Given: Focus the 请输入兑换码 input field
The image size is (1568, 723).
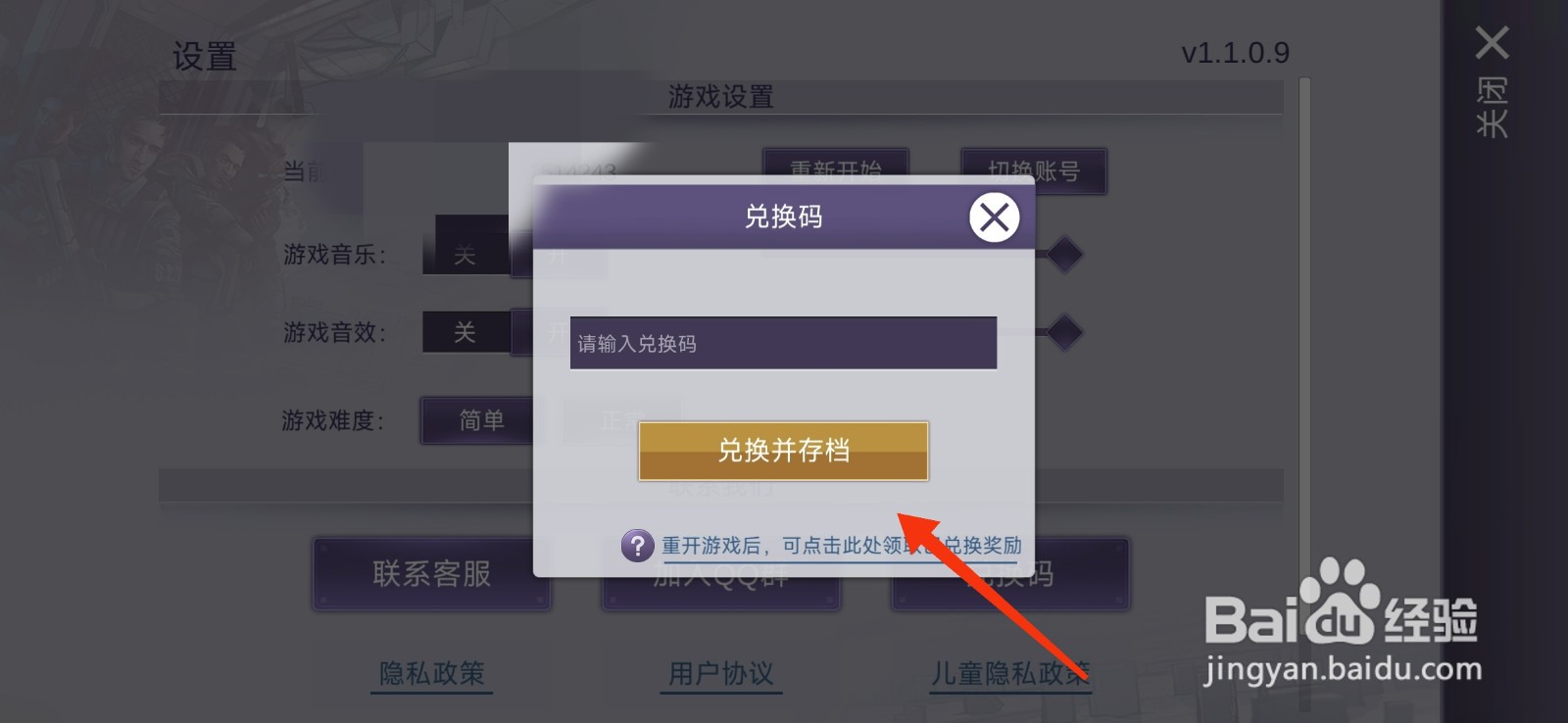Looking at the screenshot, I should click(x=783, y=343).
